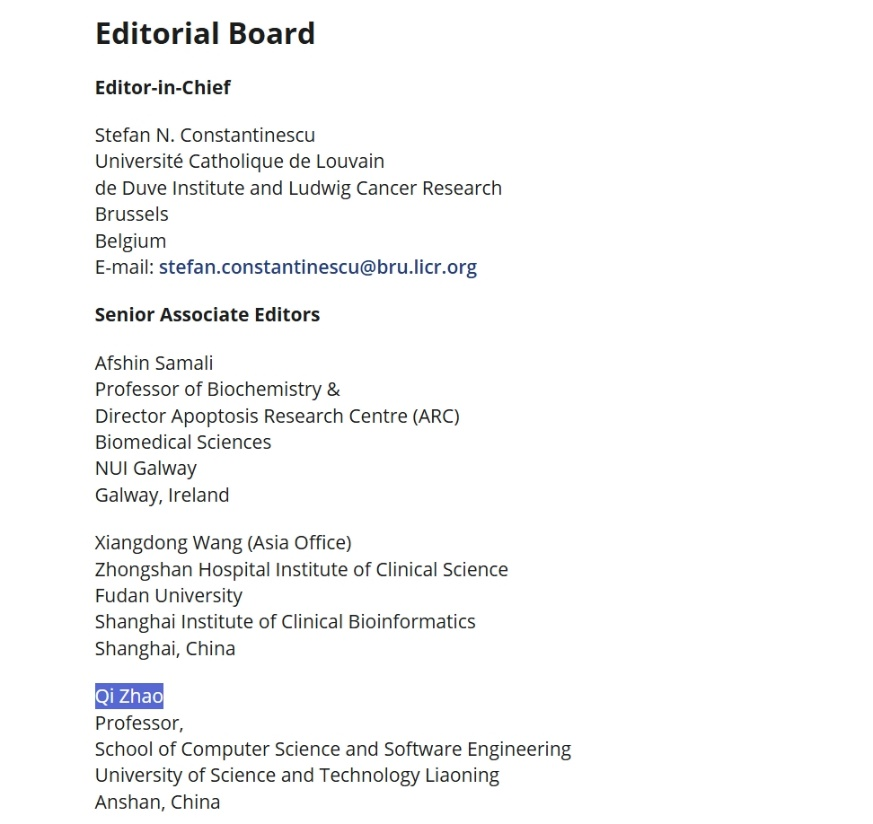Screen dimensions: 873x824
Task: Click the Xiangdong Wang (Asia Office) line
Action: coord(223,543)
